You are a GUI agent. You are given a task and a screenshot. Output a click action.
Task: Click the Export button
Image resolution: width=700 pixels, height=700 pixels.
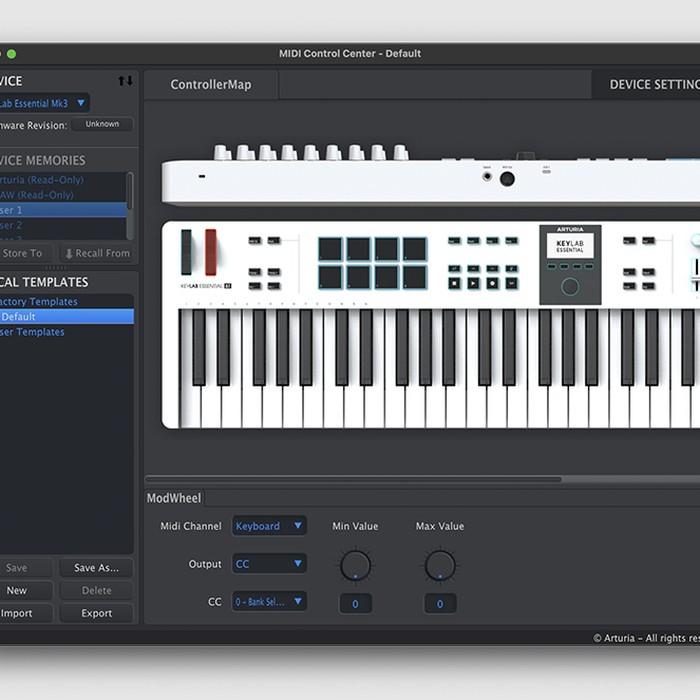click(96, 613)
